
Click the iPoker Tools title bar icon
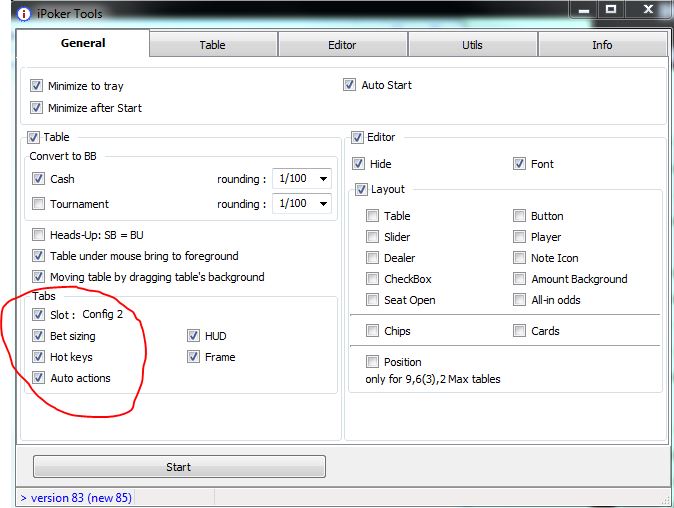(24, 14)
